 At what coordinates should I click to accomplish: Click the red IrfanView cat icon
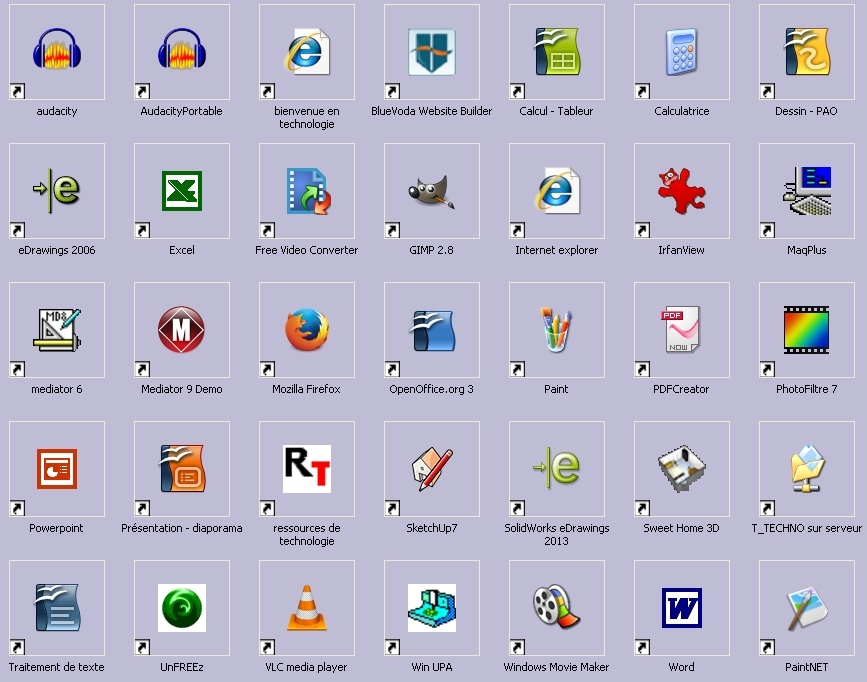(682, 191)
